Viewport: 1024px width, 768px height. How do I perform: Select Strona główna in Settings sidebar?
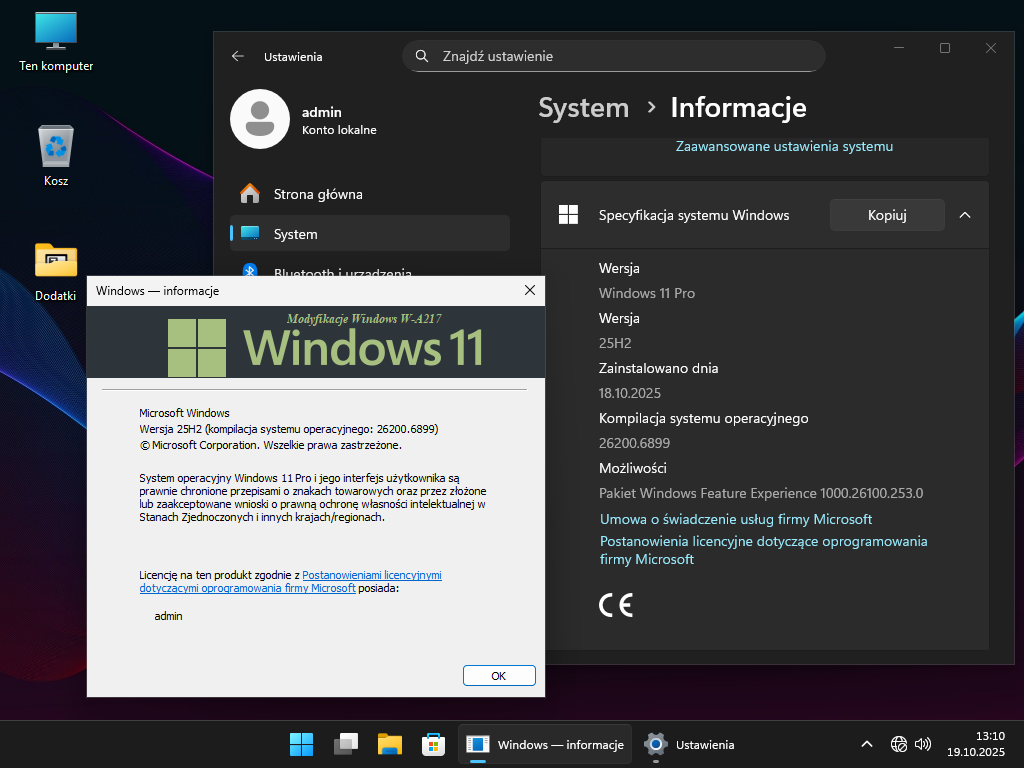318,194
